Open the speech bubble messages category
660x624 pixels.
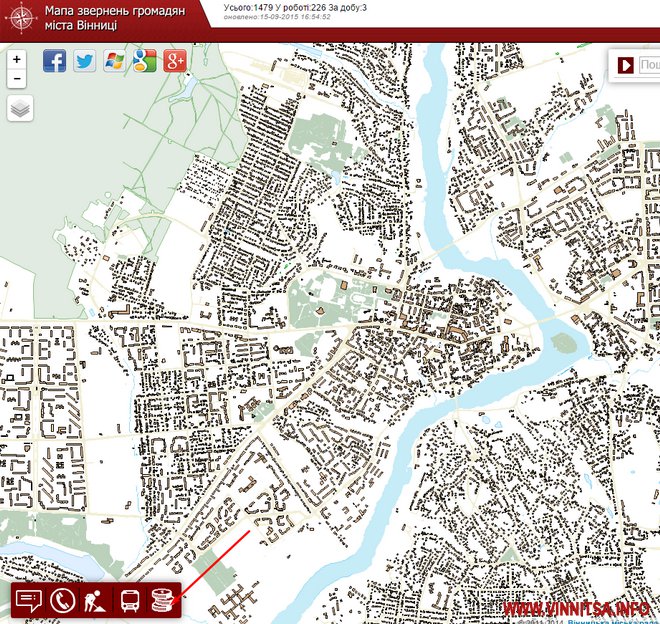pyautogui.click(x=29, y=601)
